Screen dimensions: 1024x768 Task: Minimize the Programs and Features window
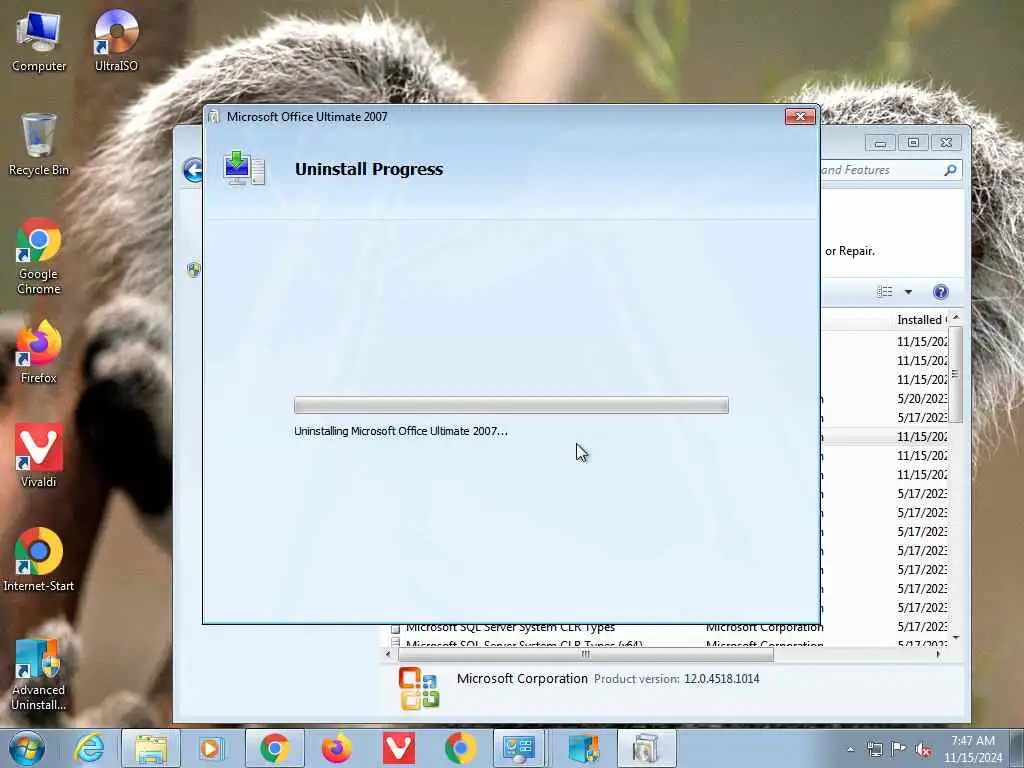[880, 142]
